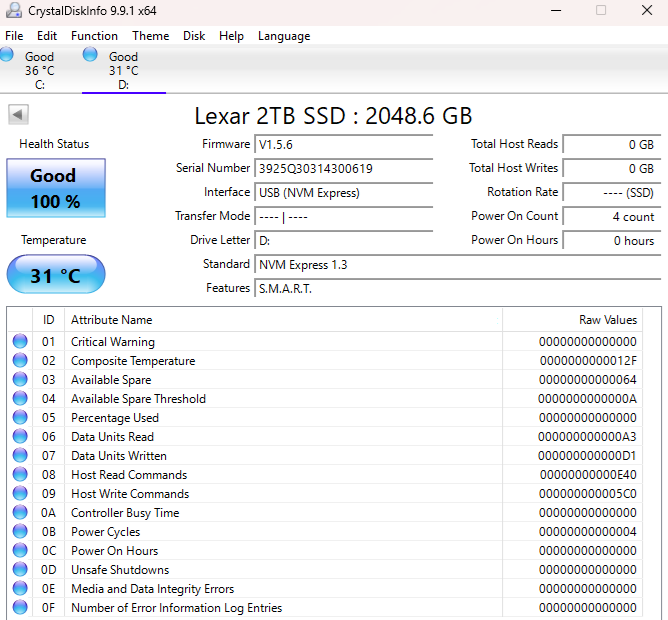
Task: Click the Data Units Written status orb
Action: 20,455
